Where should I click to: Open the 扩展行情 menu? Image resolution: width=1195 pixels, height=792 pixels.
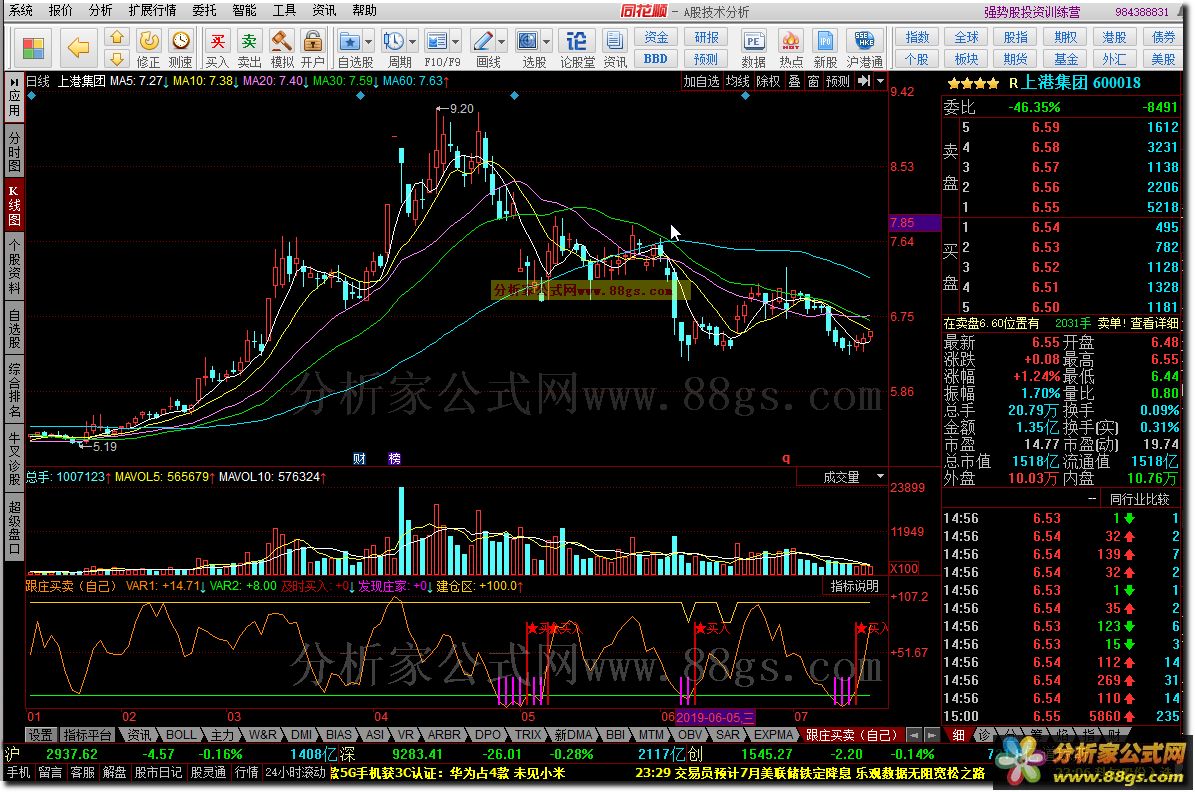click(152, 10)
